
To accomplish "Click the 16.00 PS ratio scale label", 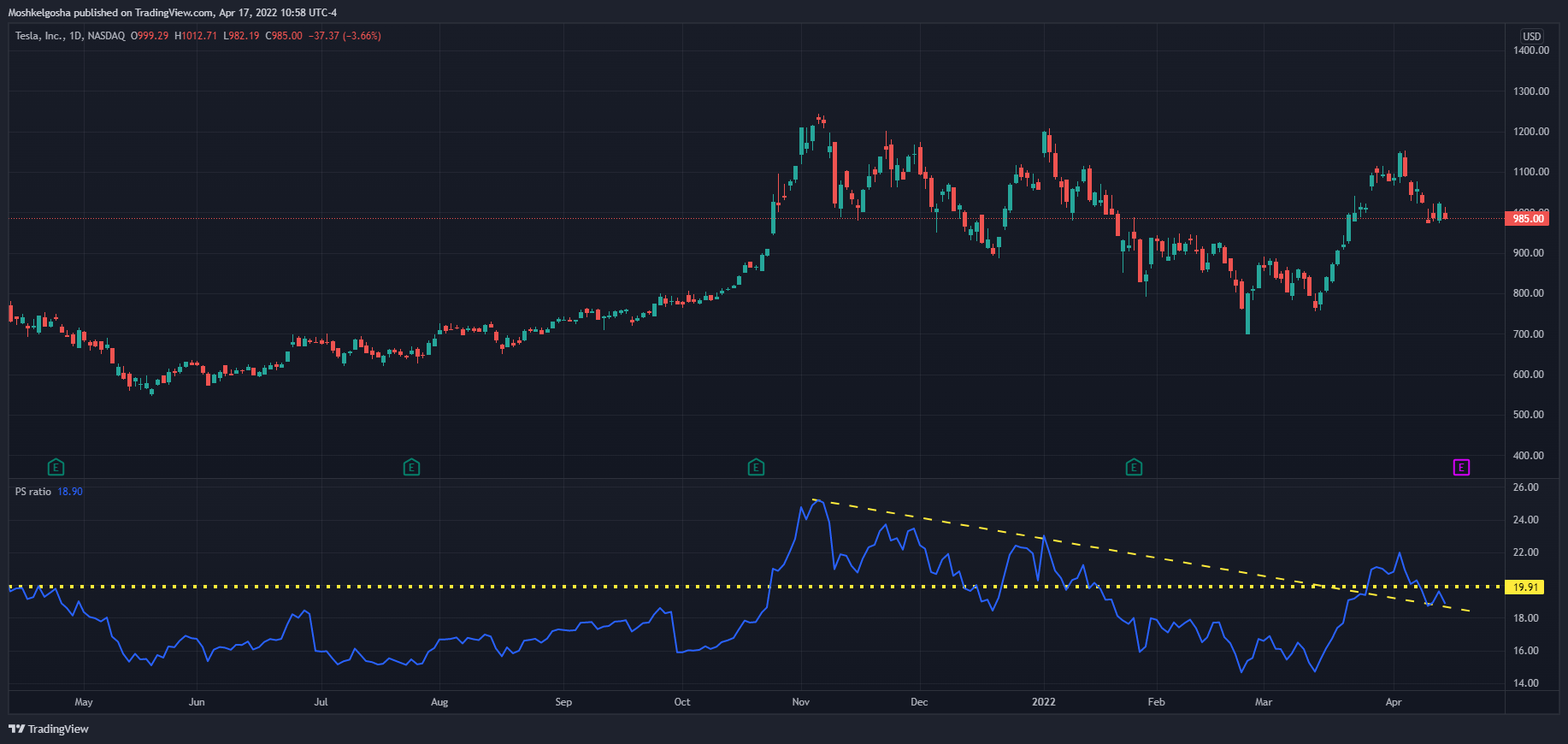I will (1526, 651).
